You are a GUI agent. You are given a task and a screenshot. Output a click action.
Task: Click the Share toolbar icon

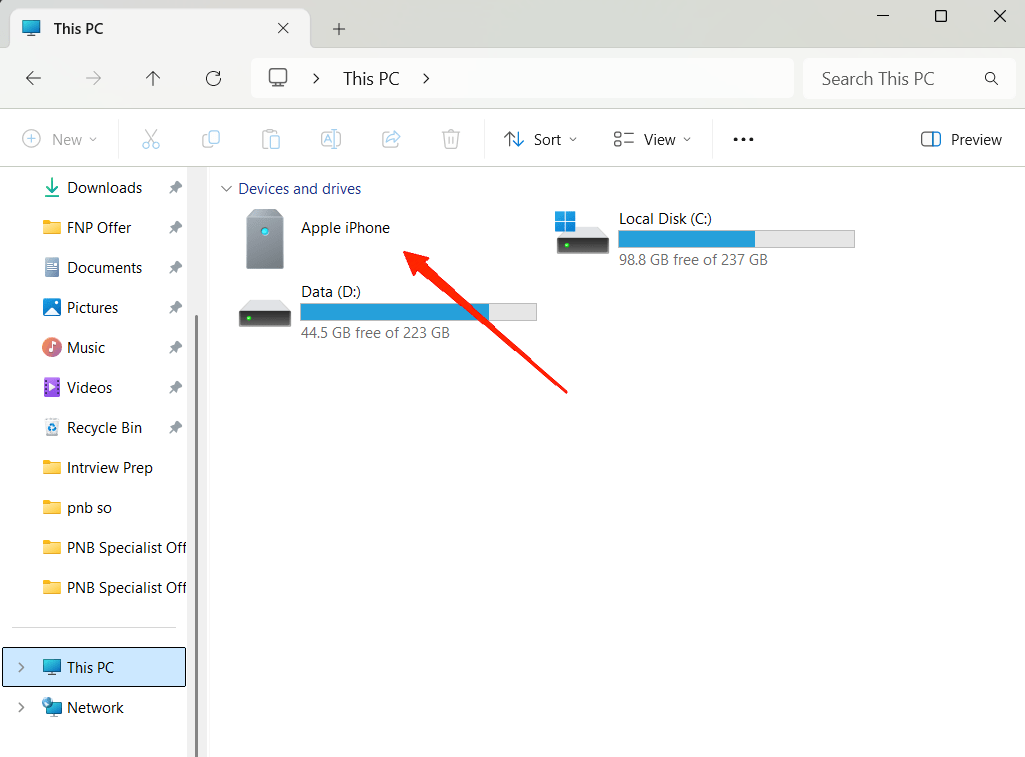click(391, 139)
